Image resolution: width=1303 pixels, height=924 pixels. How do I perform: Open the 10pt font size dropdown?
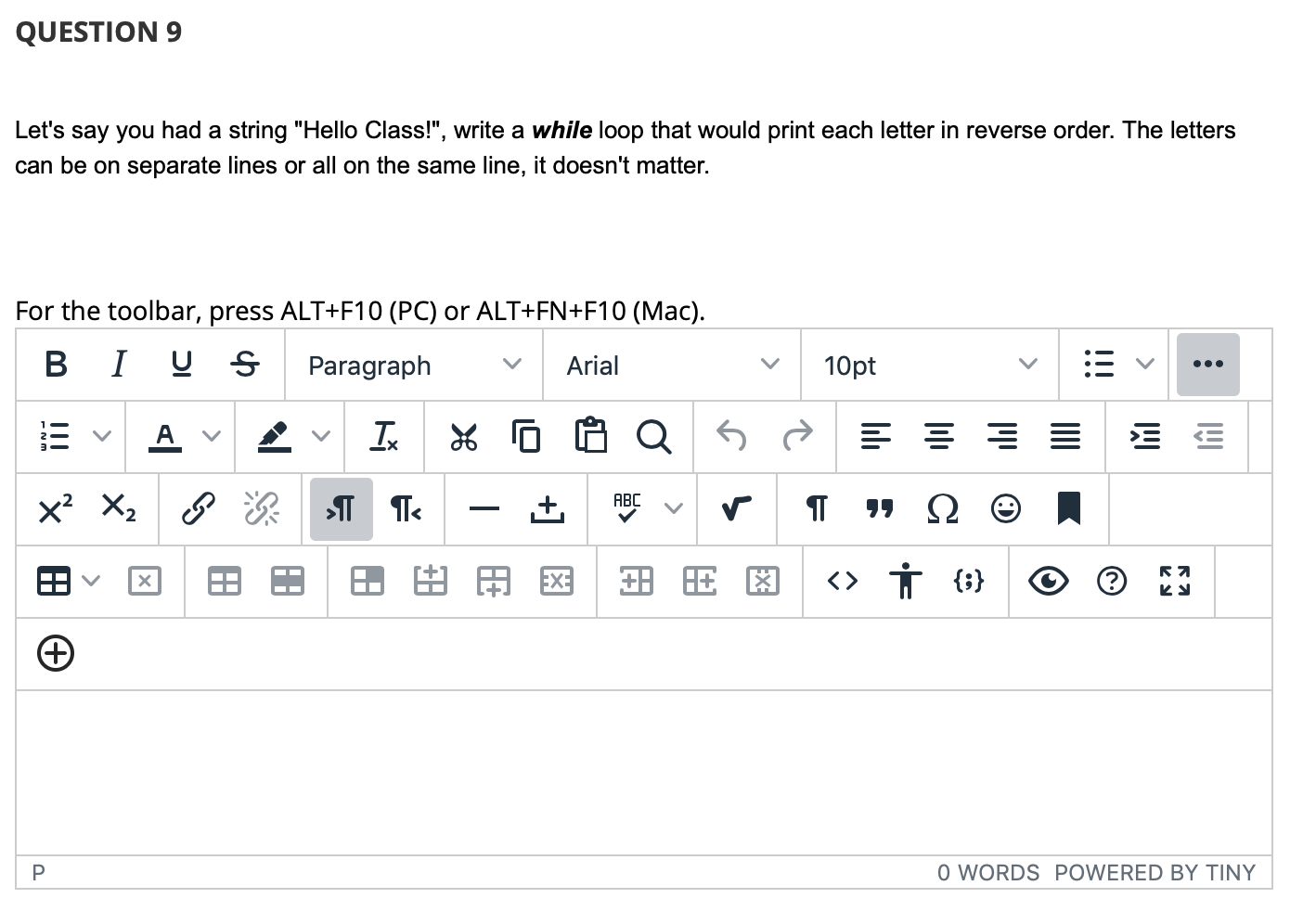coord(928,365)
